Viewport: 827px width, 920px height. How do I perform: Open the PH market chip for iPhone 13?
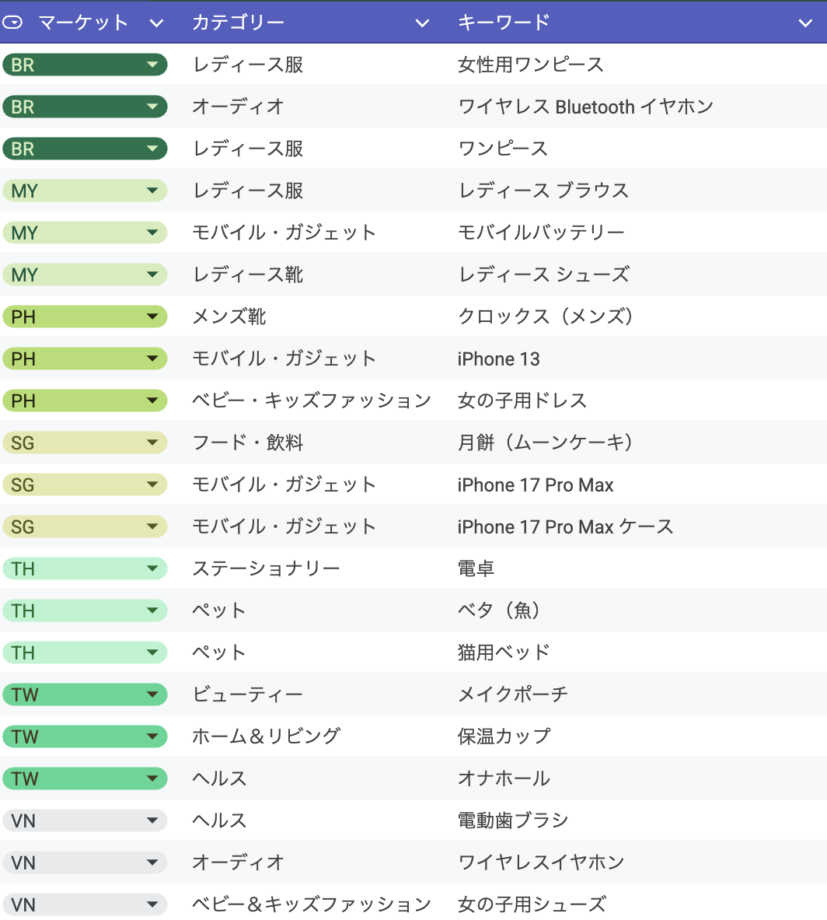coord(84,359)
